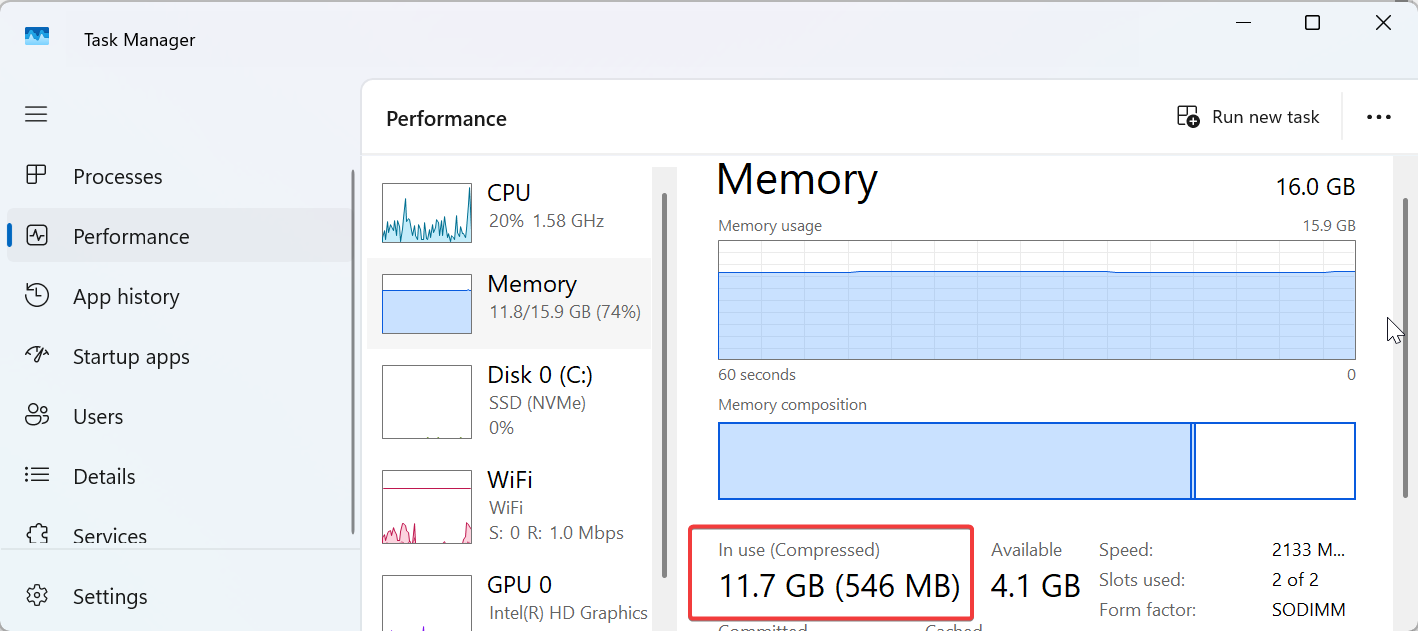Click the Memory usage graph
The image size is (1418, 631).
[1036, 300]
